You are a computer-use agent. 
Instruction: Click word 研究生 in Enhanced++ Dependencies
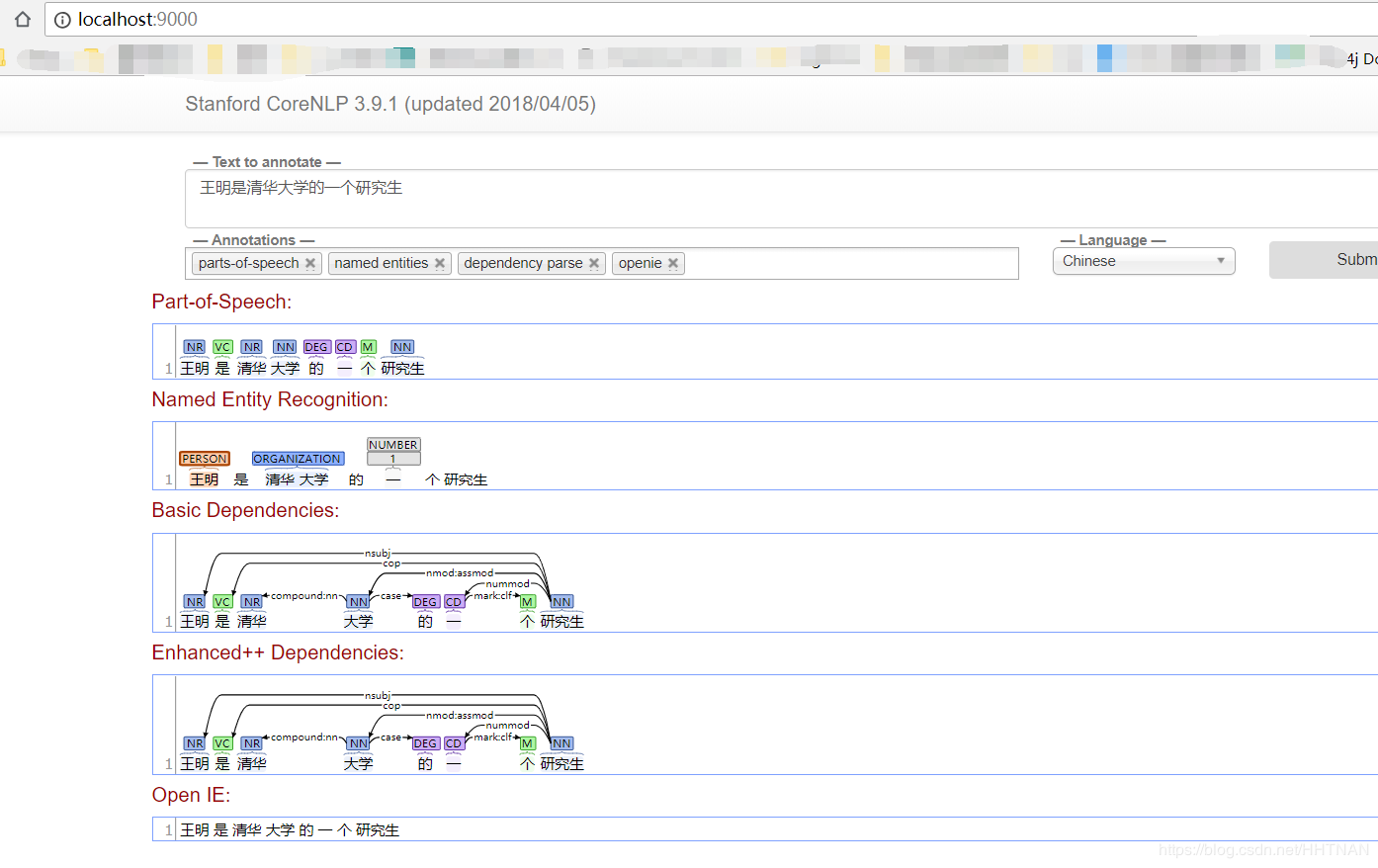tap(562, 763)
